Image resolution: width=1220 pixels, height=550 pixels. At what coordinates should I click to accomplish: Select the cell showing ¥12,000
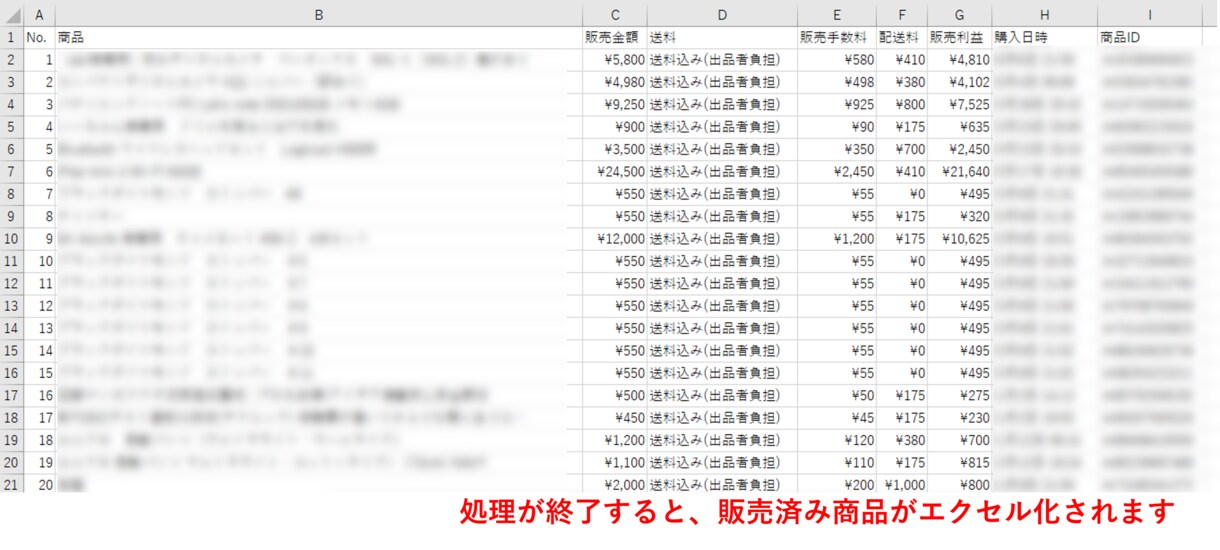click(615, 239)
